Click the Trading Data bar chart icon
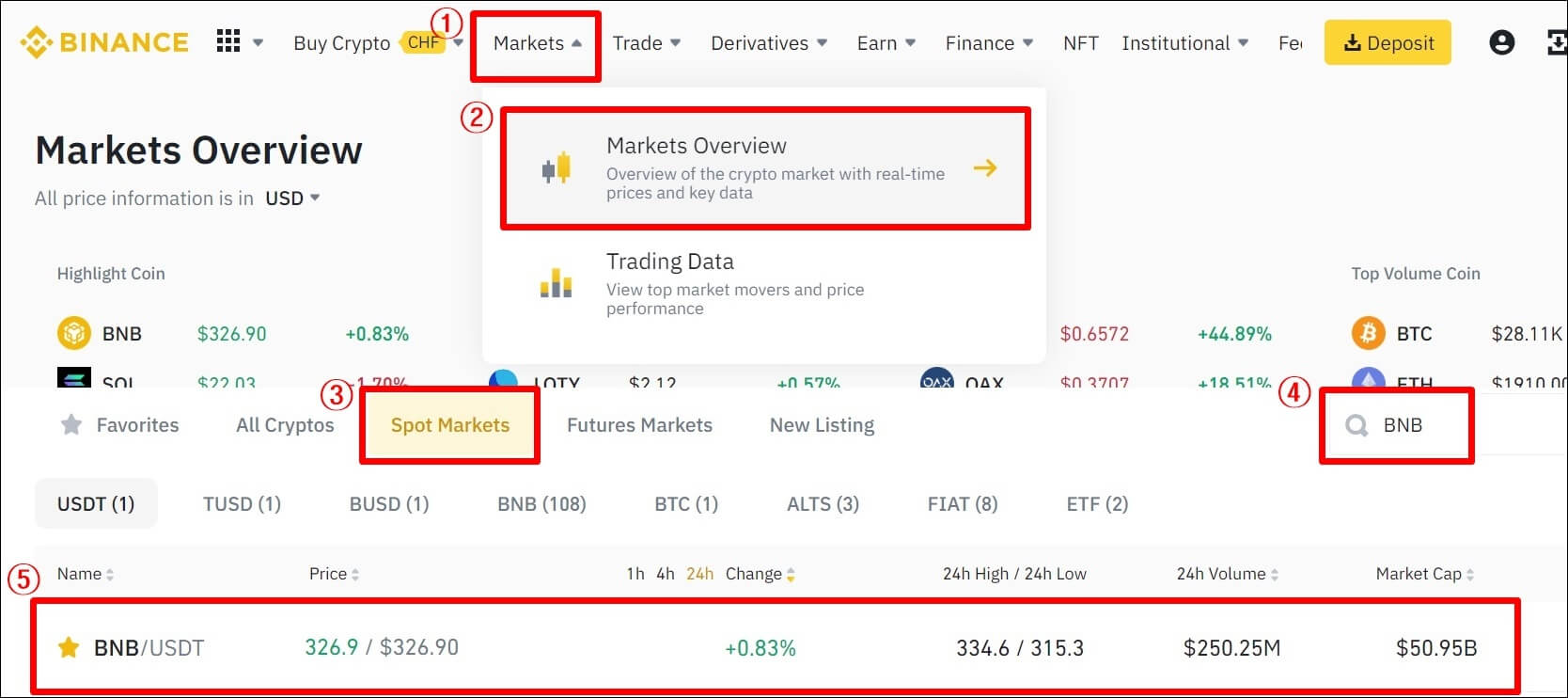1568x698 pixels. 557,283
